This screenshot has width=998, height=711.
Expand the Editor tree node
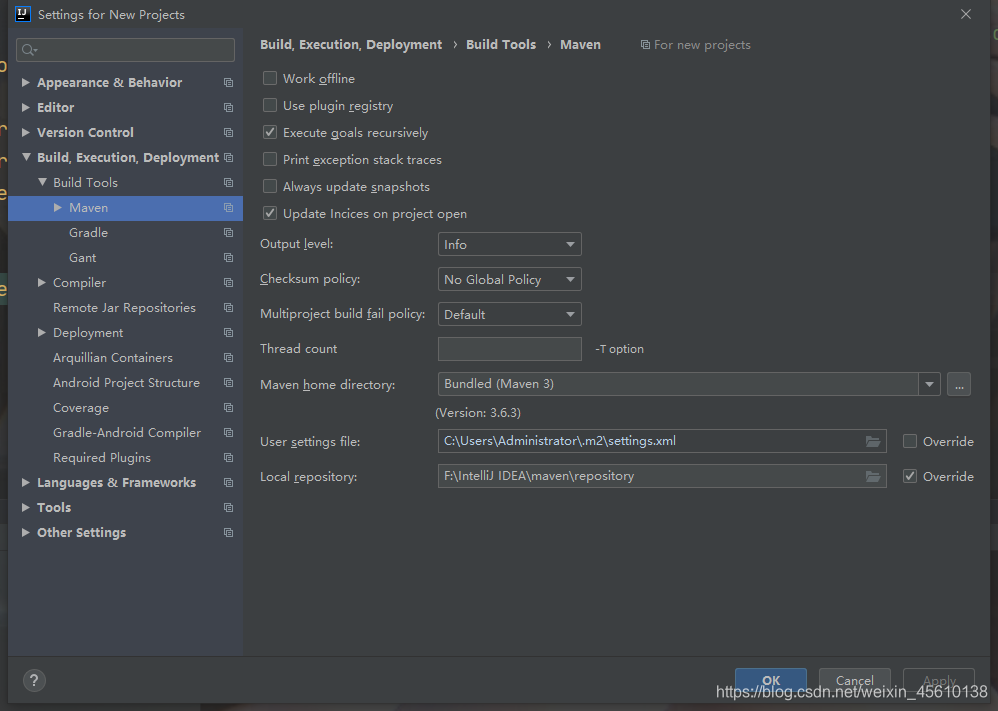click(x=25, y=108)
